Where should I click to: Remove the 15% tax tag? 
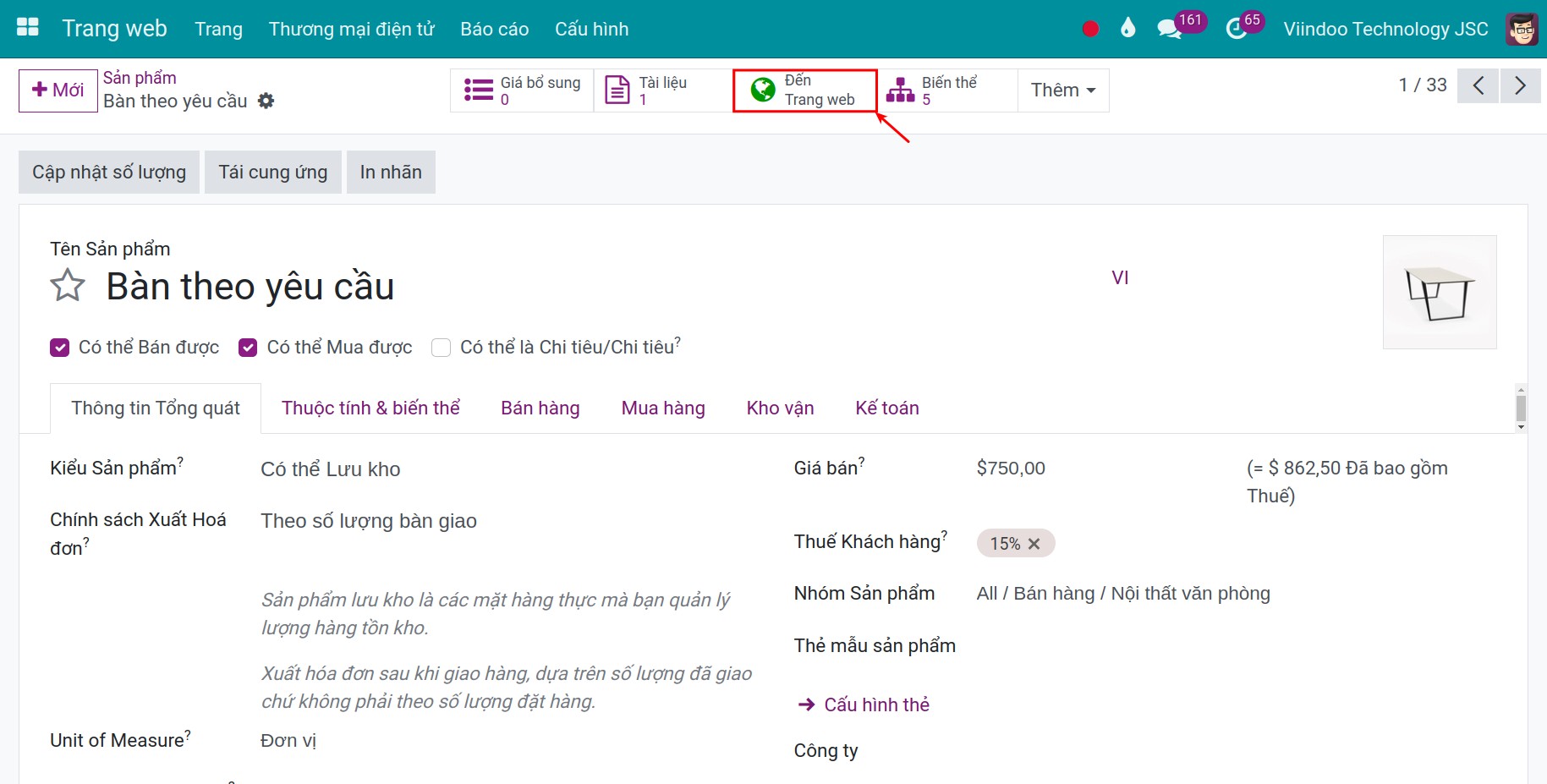(x=1034, y=544)
